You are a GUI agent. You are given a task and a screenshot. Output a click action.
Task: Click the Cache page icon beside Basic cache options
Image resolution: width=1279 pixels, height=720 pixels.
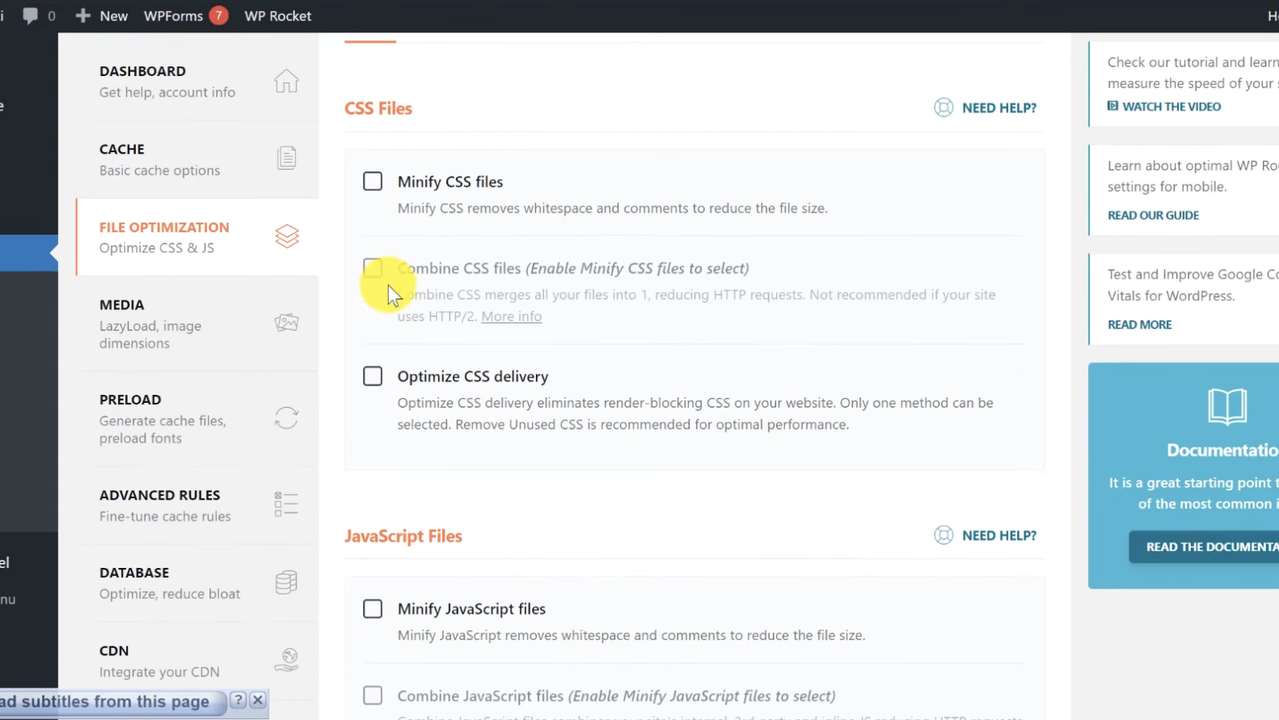[x=286, y=157]
